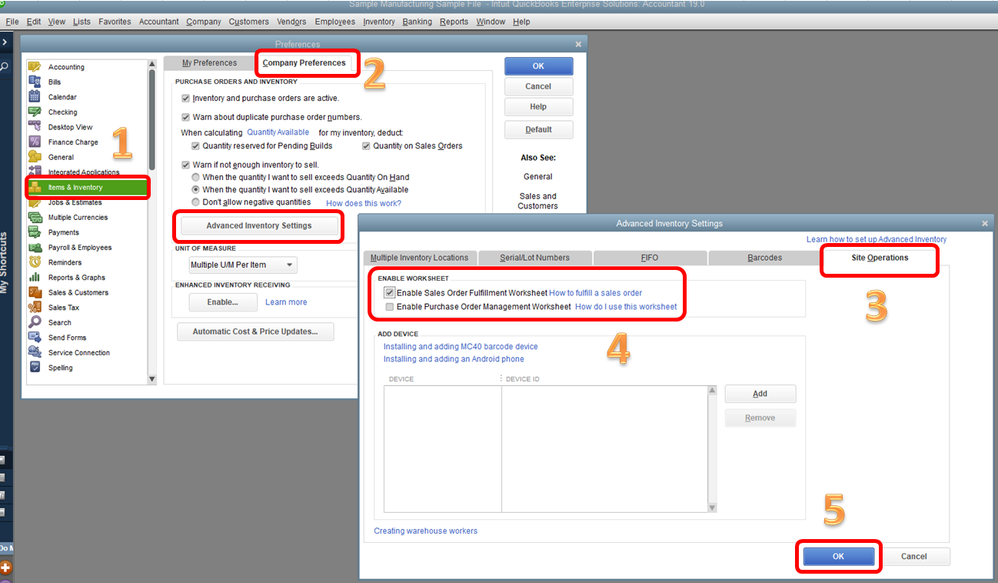Open the Sales Tax icon

pyautogui.click(x=35, y=307)
